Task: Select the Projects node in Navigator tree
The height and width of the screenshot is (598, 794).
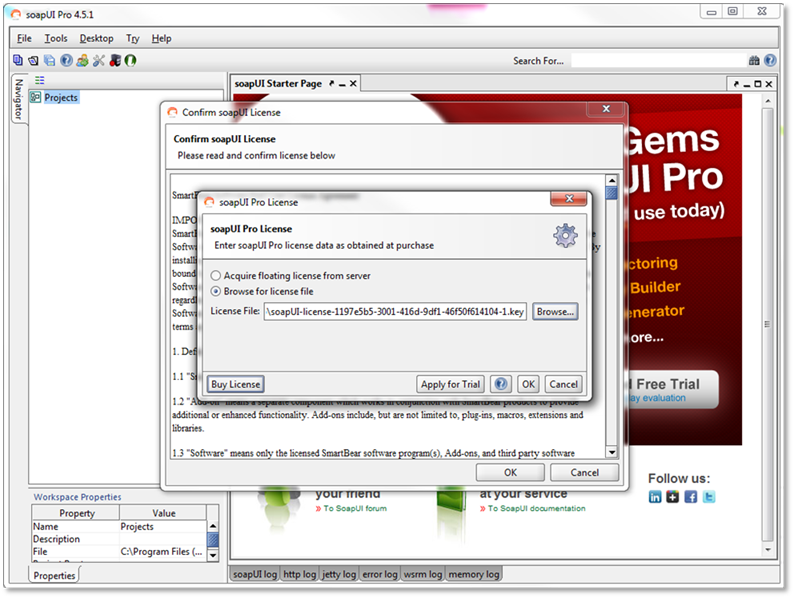Action: tap(60, 97)
